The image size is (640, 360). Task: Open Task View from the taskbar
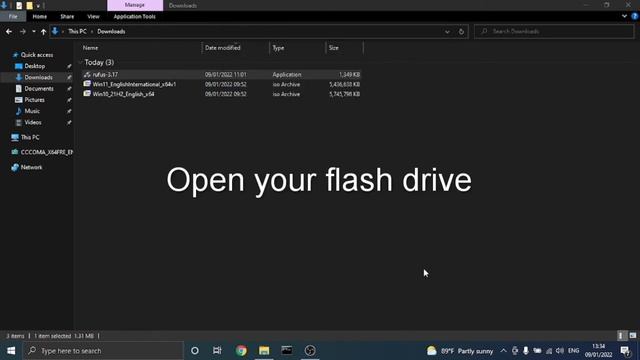pos(217,351)
